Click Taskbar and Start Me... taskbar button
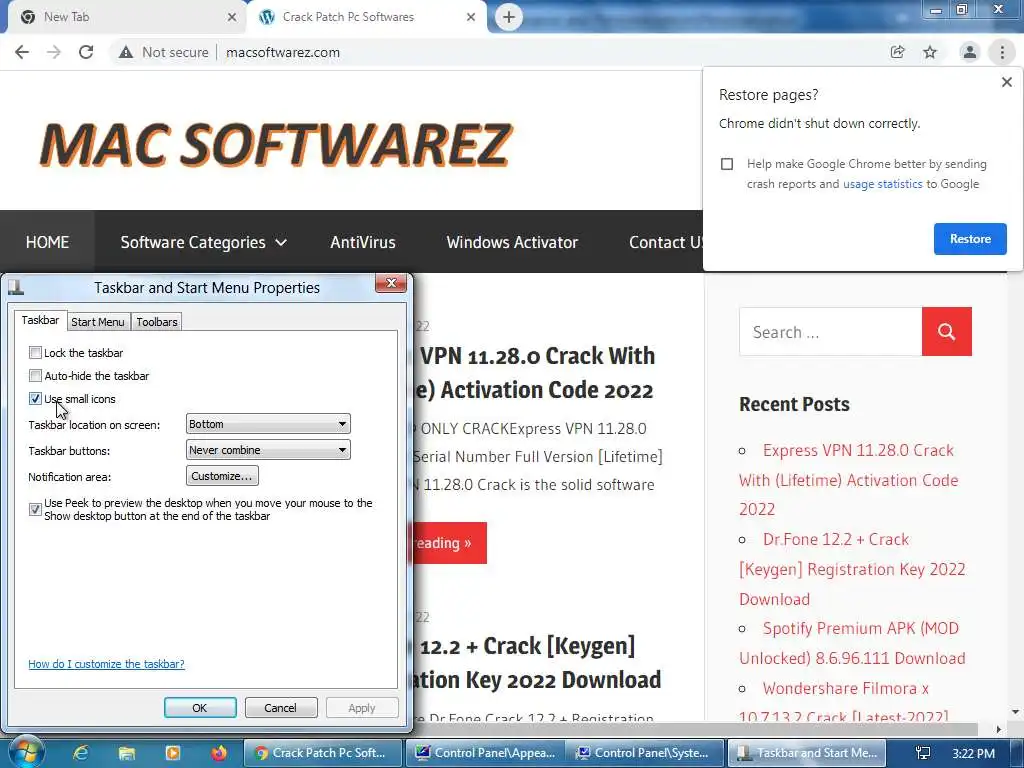The height and width of the screenshot is (768, 1024). click(x=807, y=753)
